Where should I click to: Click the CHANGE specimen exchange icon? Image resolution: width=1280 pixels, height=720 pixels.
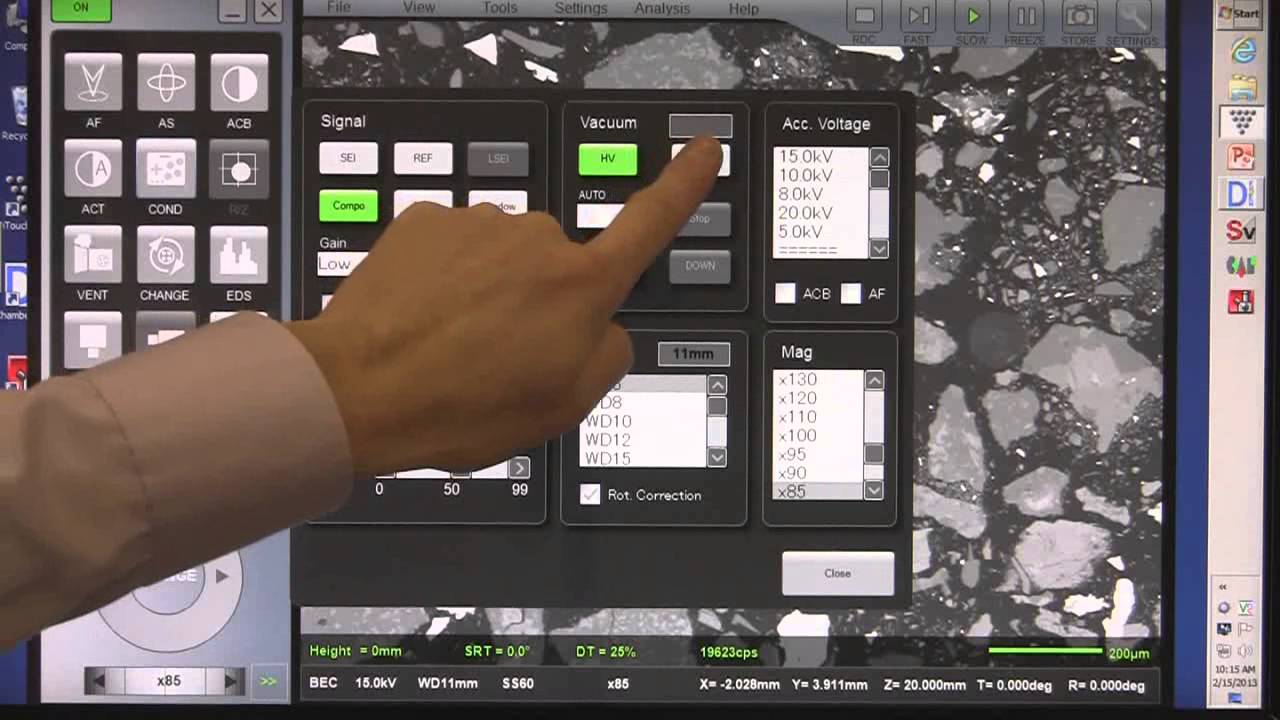pos(166,254)
